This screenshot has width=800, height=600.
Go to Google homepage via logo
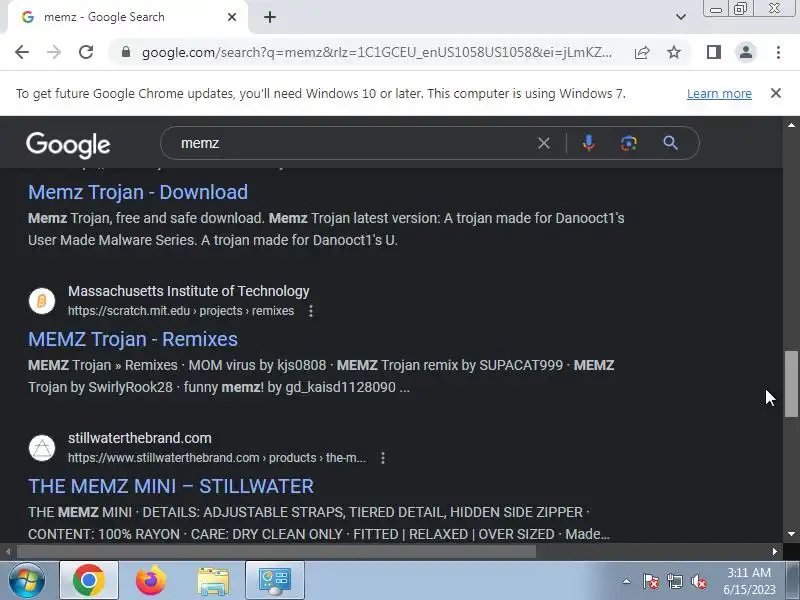pos(68,144)
